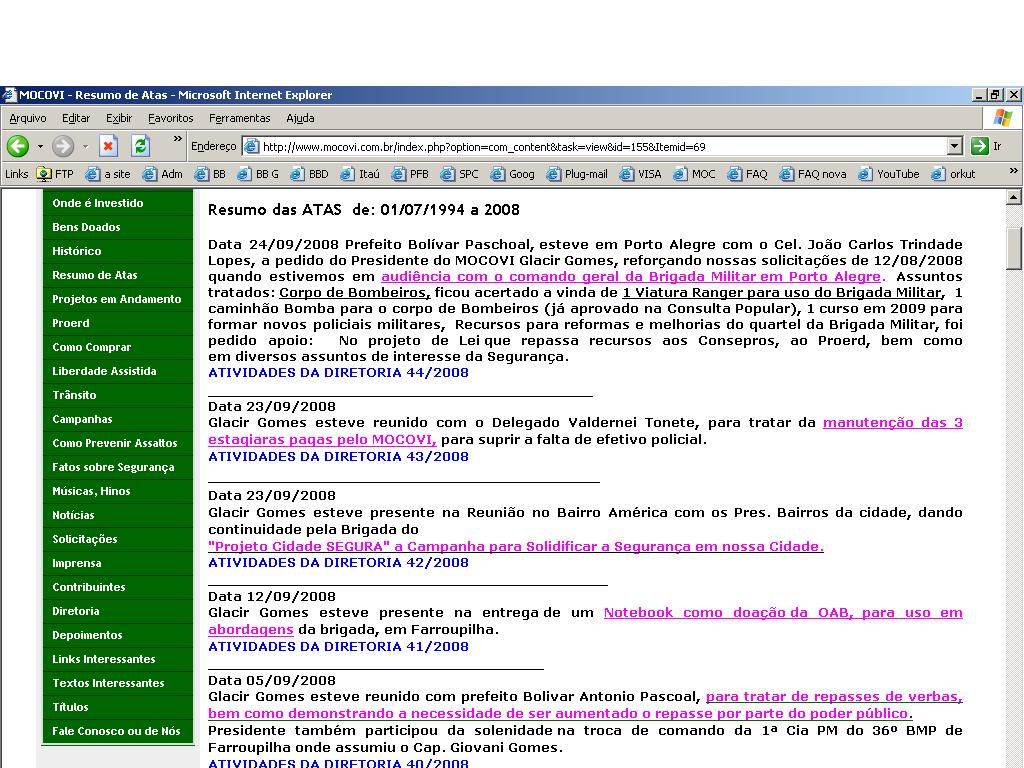Open 'Como Prevenir Assaltos' sidebar page
The height and width of the screenshot is (768, 1024).
118,443
